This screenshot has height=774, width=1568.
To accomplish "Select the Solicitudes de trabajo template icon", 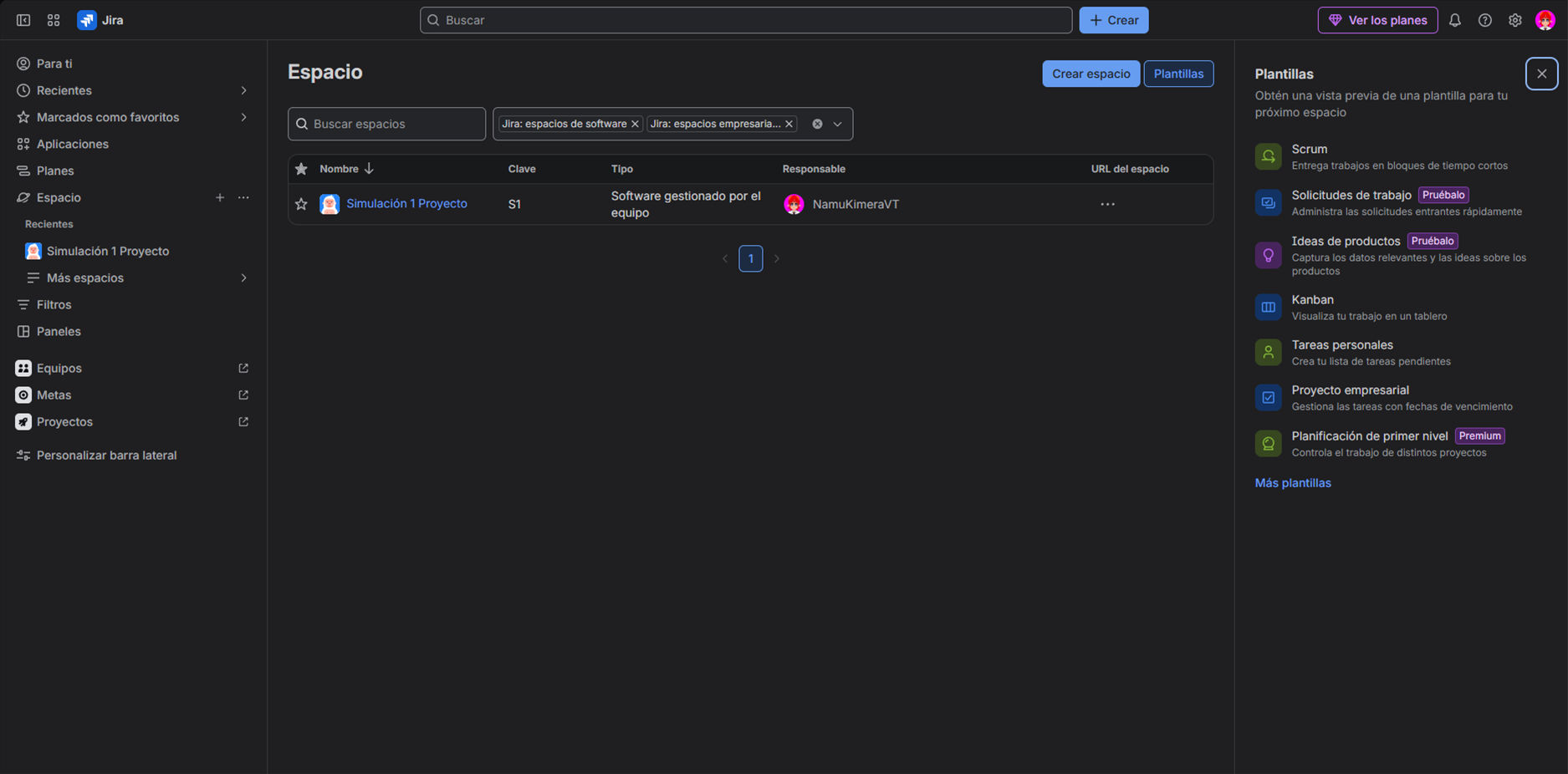I will point(1269,202).
